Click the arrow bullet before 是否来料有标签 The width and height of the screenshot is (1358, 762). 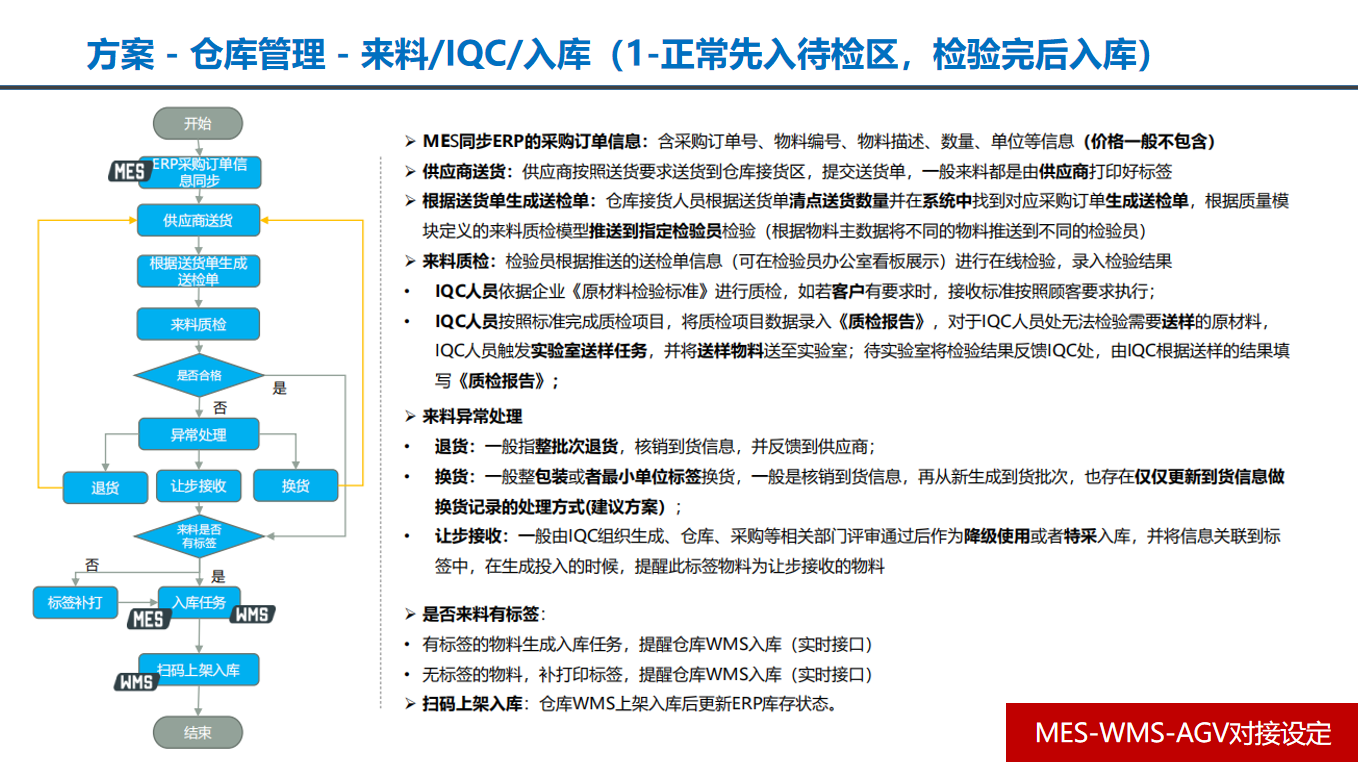[x=410, y=614]
